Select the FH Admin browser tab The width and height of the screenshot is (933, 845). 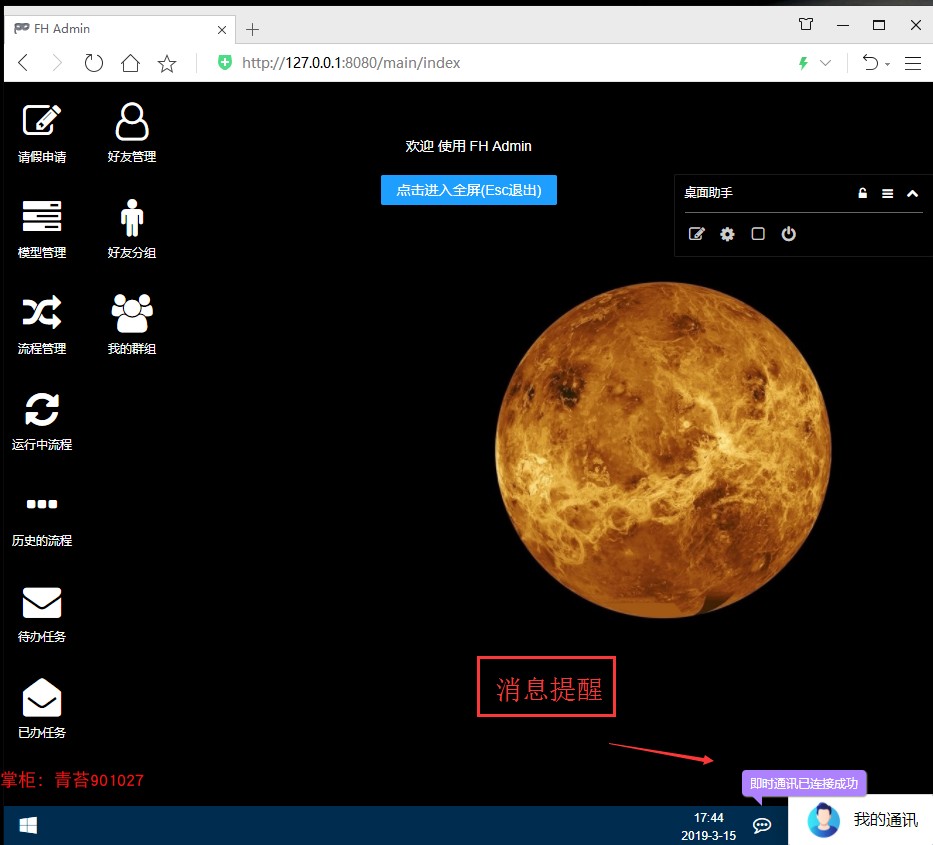click(120, 29)
